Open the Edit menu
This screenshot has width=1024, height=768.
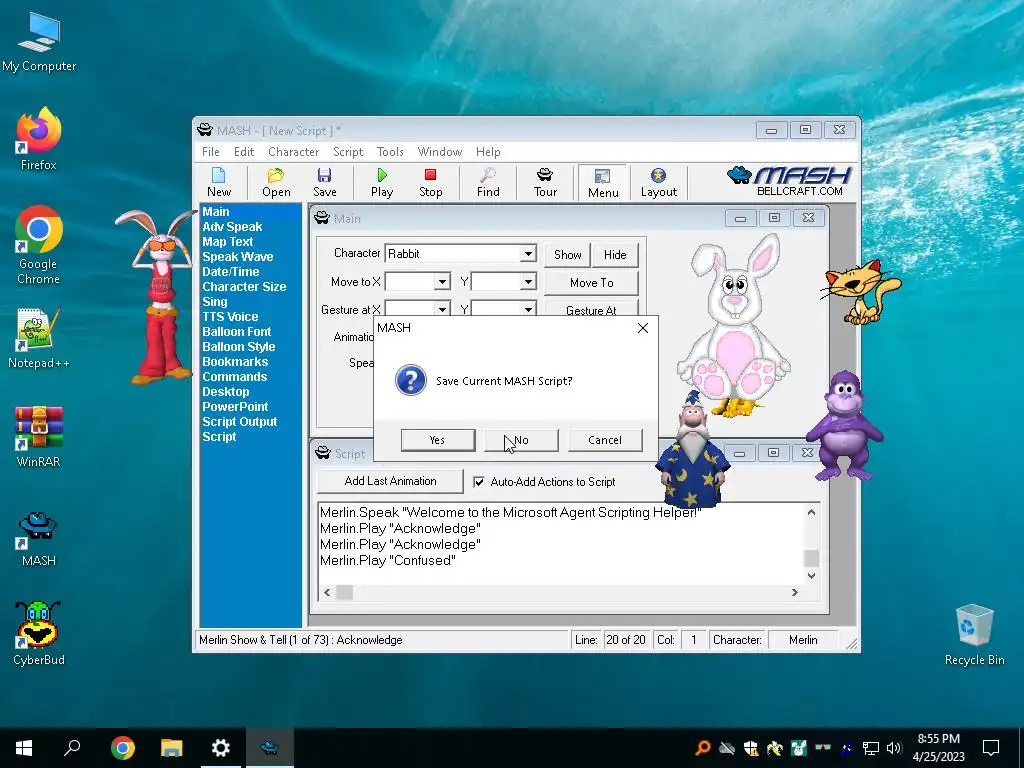point(244,152)
